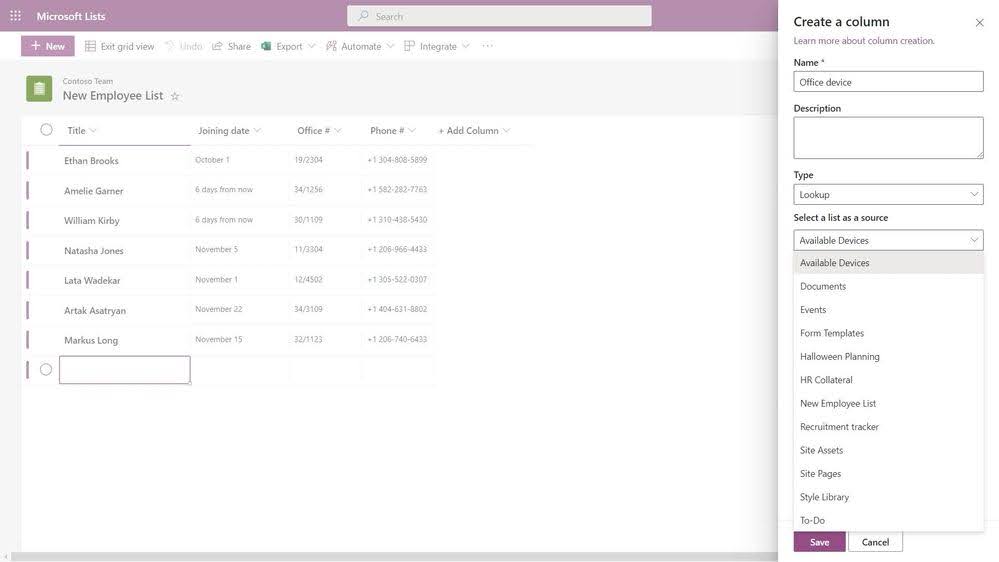The height and width of the screenshot is (562, 999).
Task: Choose Recruitment tracker from source list
Action: [888, 426]
